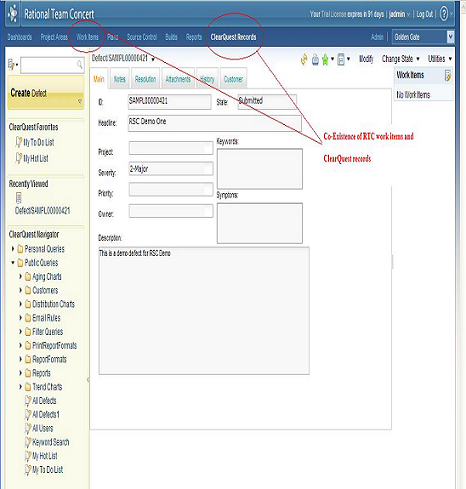Open the dropdown arrow next to green star
The width and height of the screenshot is (466, 489).
[x=332, y=59]
